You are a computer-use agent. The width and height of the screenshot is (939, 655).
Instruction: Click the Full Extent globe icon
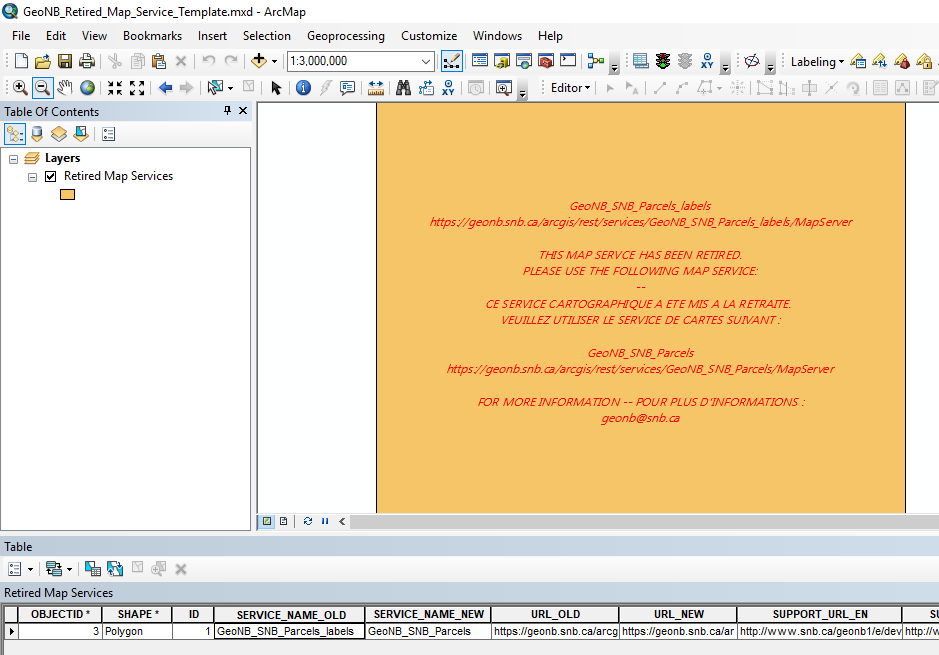(x=87, y=88)
